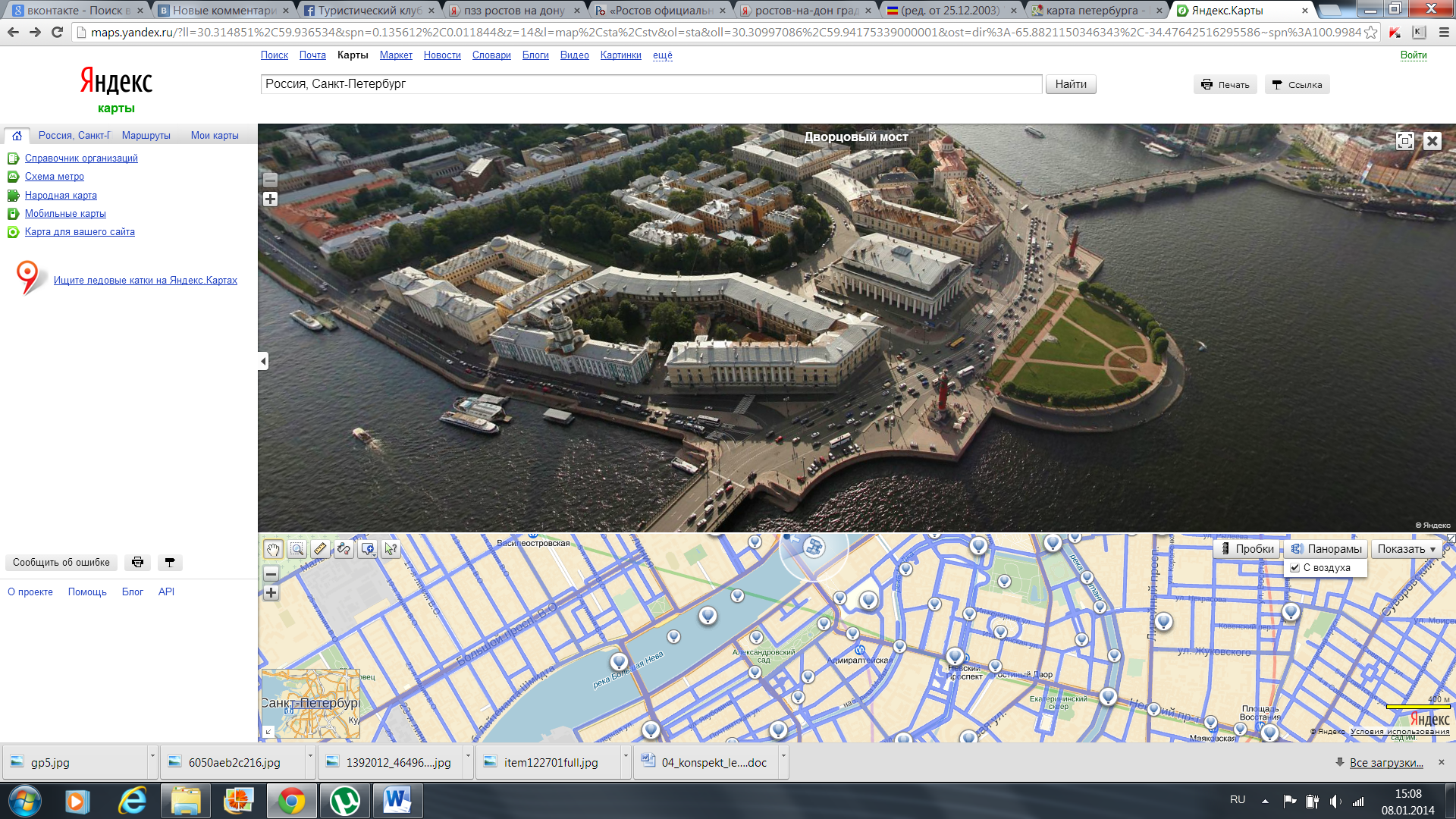Zoom out the aerial panorama

270,180
